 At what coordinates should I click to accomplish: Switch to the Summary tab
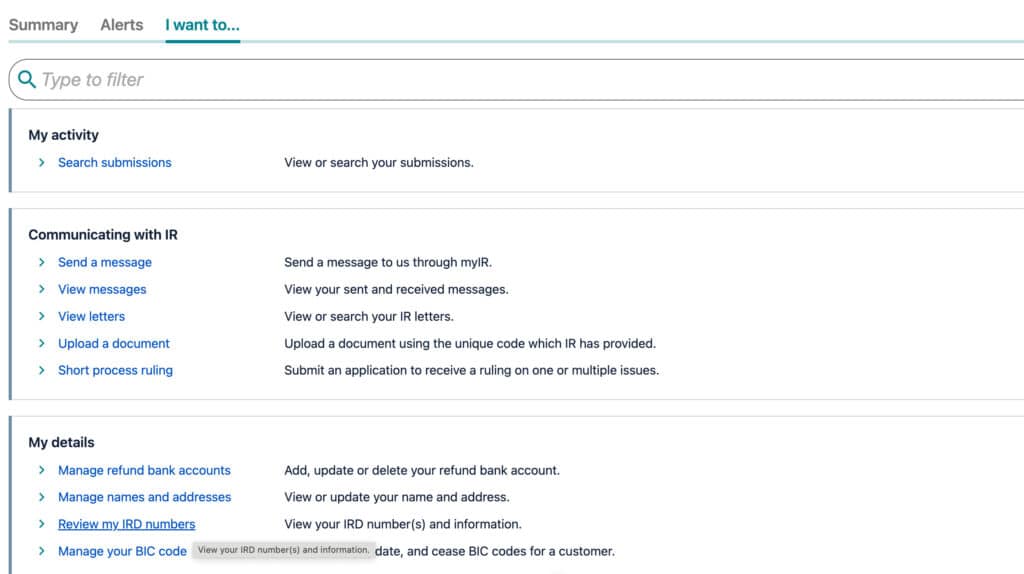click(x=43, y=25)
